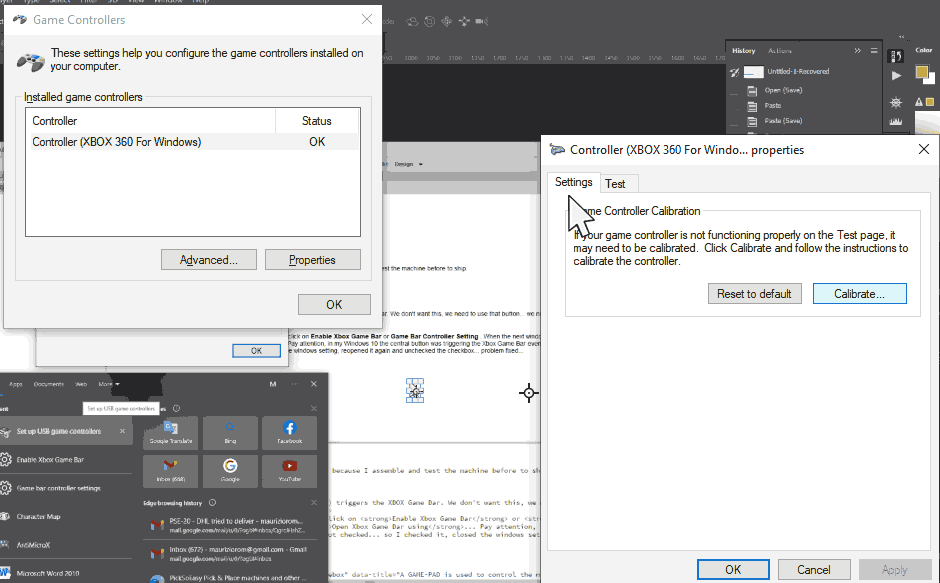Click the Calibrate button

click(859, 294)
